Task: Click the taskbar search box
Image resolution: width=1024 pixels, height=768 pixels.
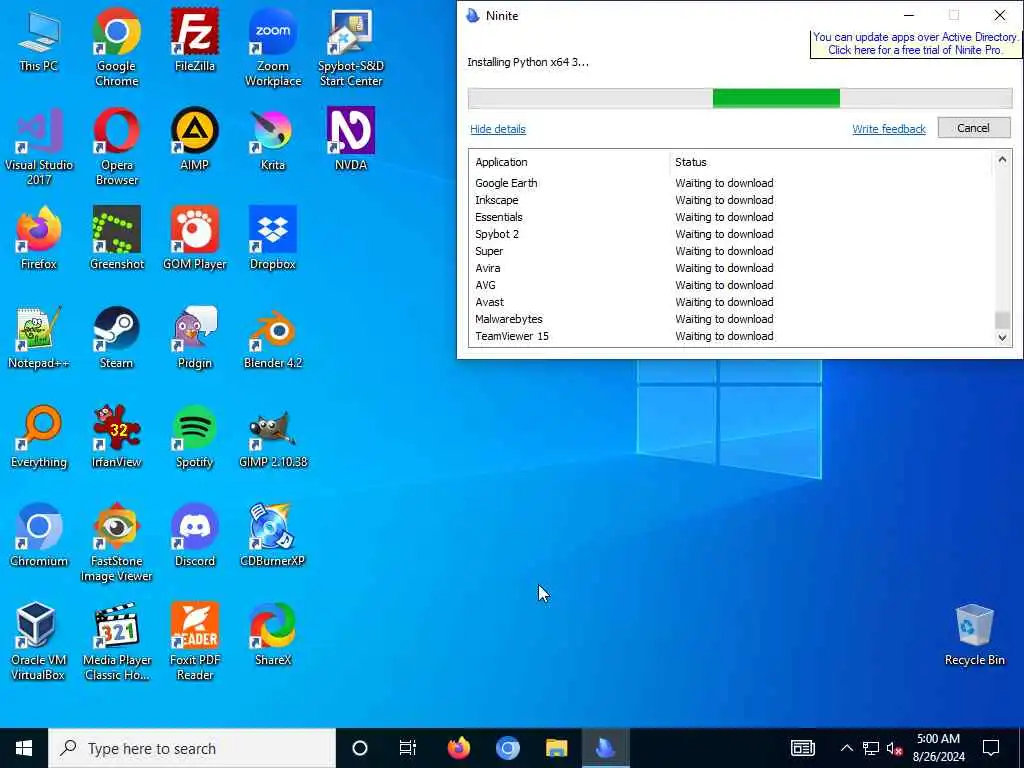Action: [192, 748]
